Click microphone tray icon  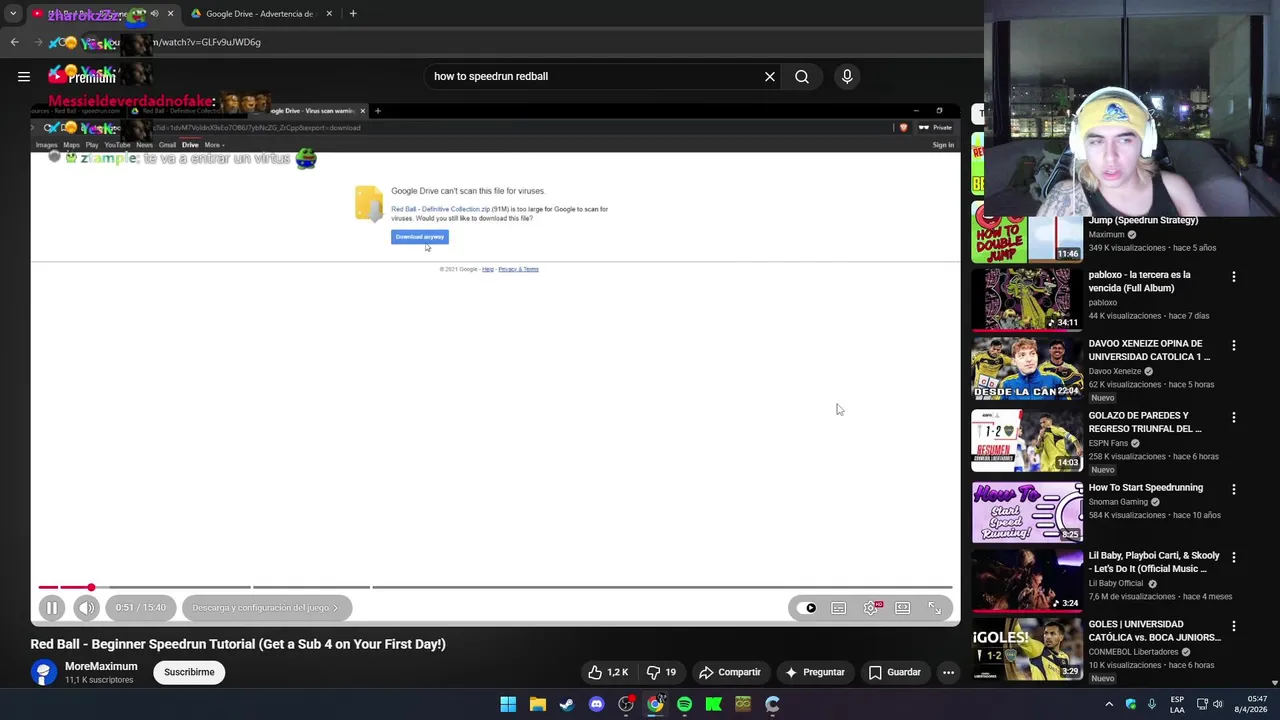click(x=1152, y=704)
